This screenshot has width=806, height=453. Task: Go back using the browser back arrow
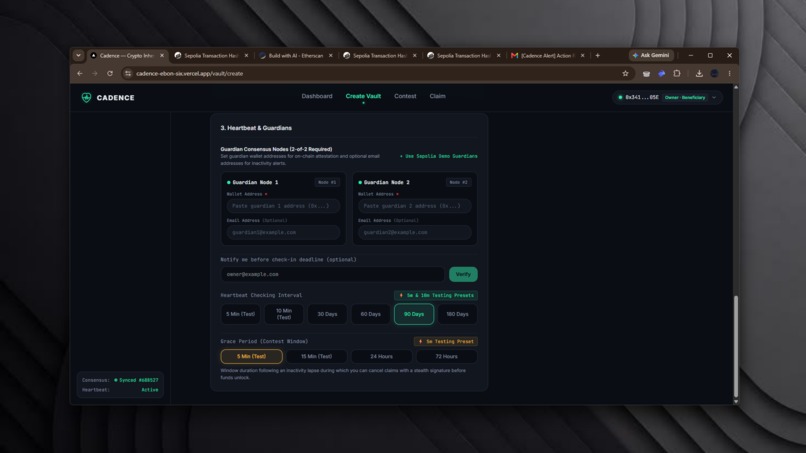click(x=80, y=74)
